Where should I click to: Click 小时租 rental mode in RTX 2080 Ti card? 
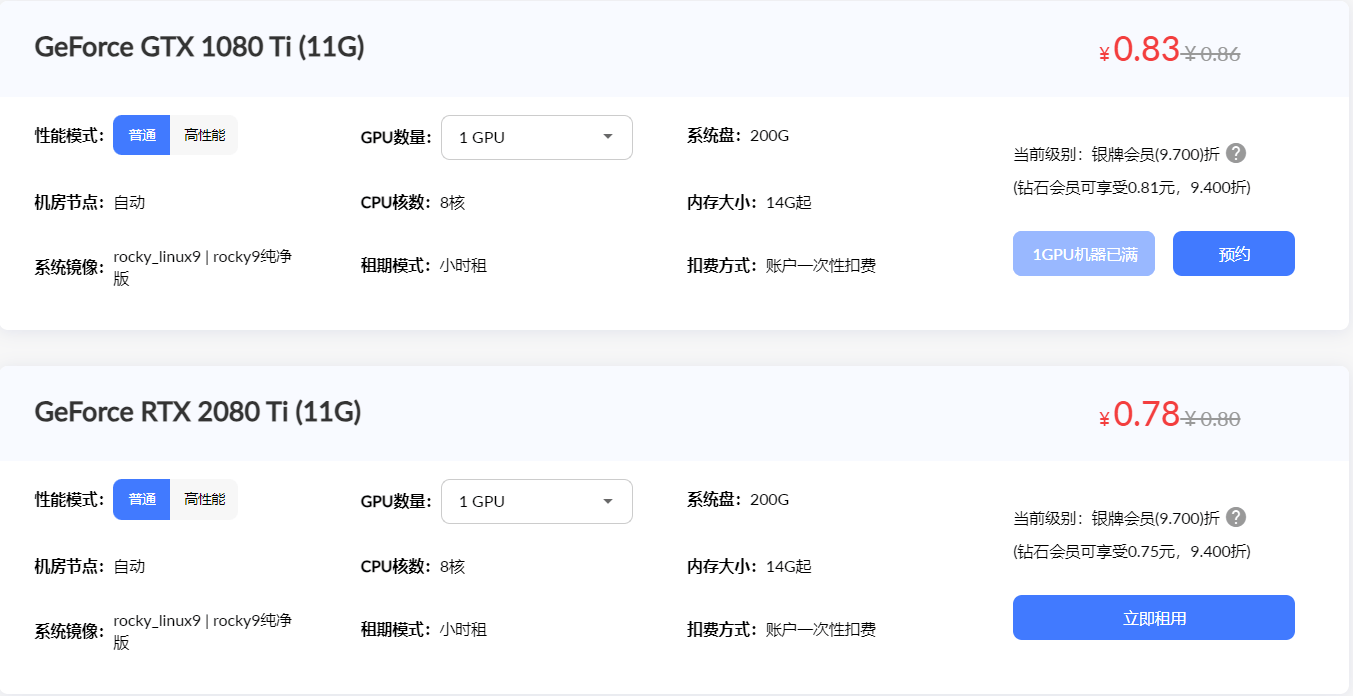(463, 629)
